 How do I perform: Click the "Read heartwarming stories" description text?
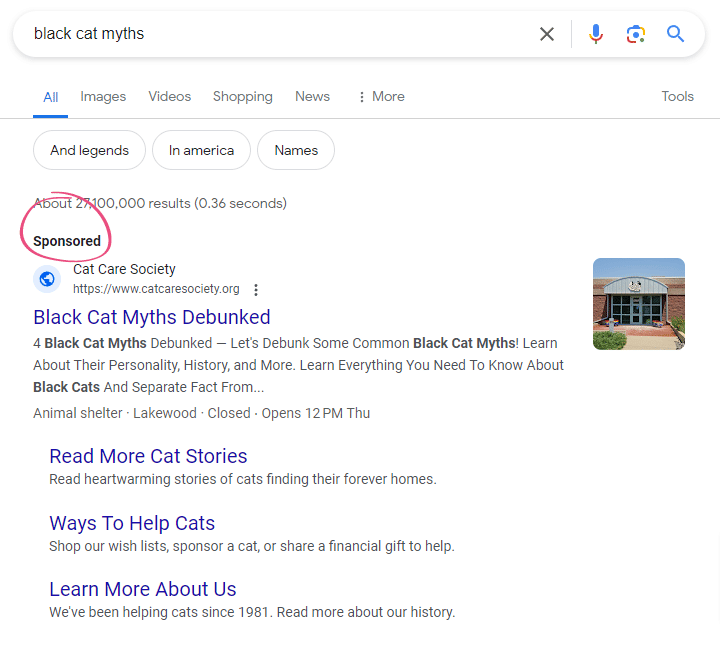pyautogui.click(x=242, y=479)
